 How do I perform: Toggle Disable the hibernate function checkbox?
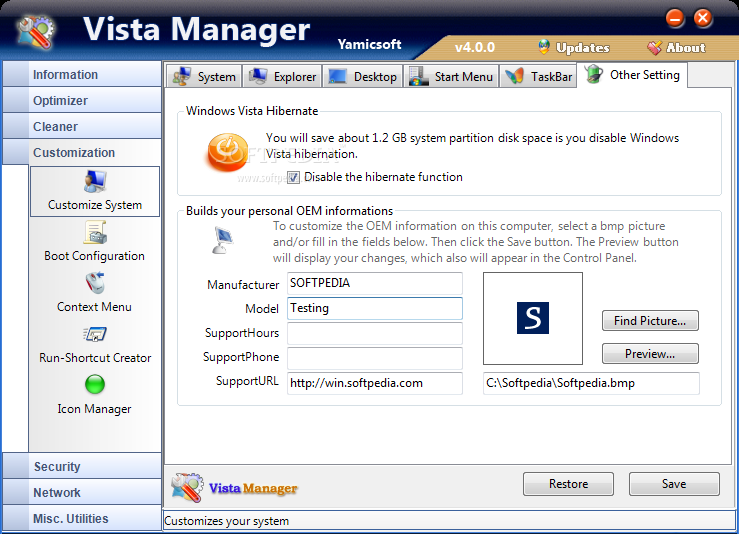tap(293, 178)
